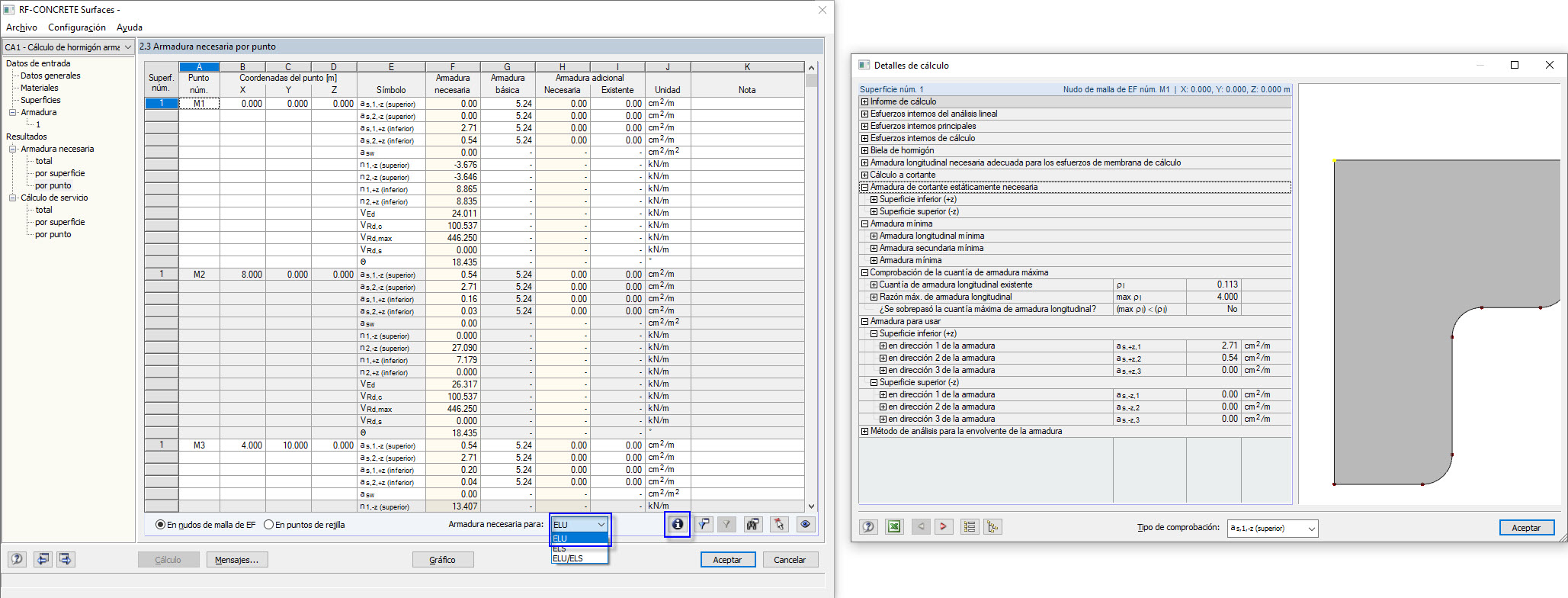Viewport: 1568px width, 598px height.
Task: Click the tree expand icon in details dialog
Action: tap(992, 526)
